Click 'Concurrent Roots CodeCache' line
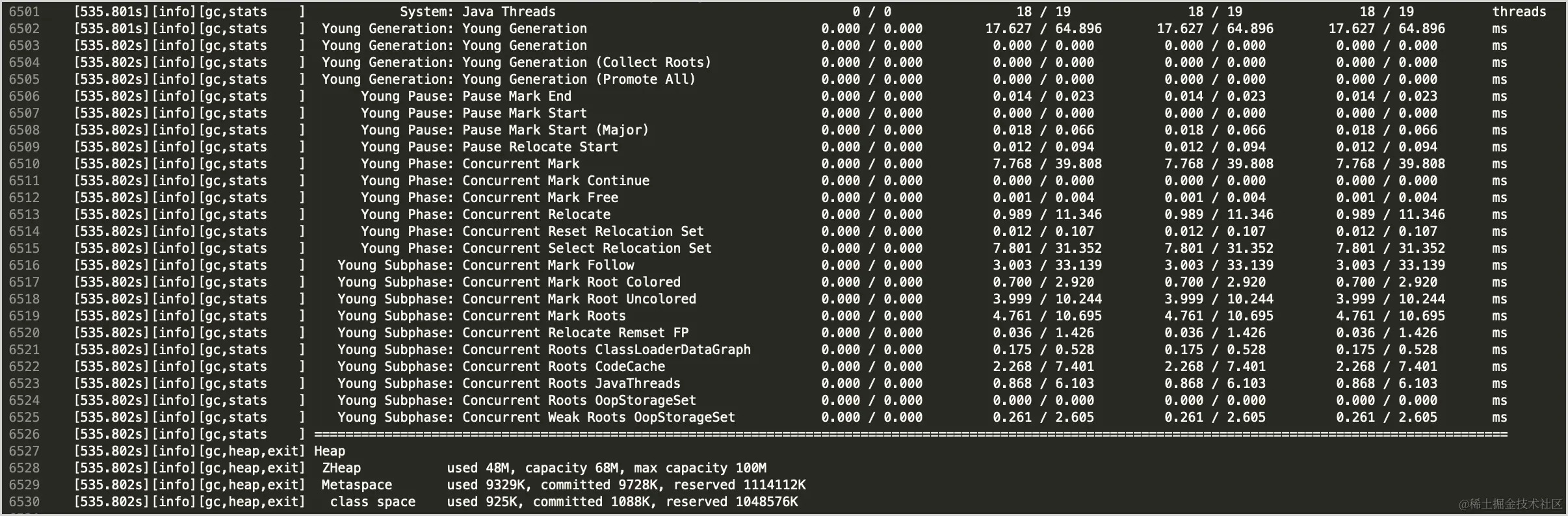 (564, 367)
